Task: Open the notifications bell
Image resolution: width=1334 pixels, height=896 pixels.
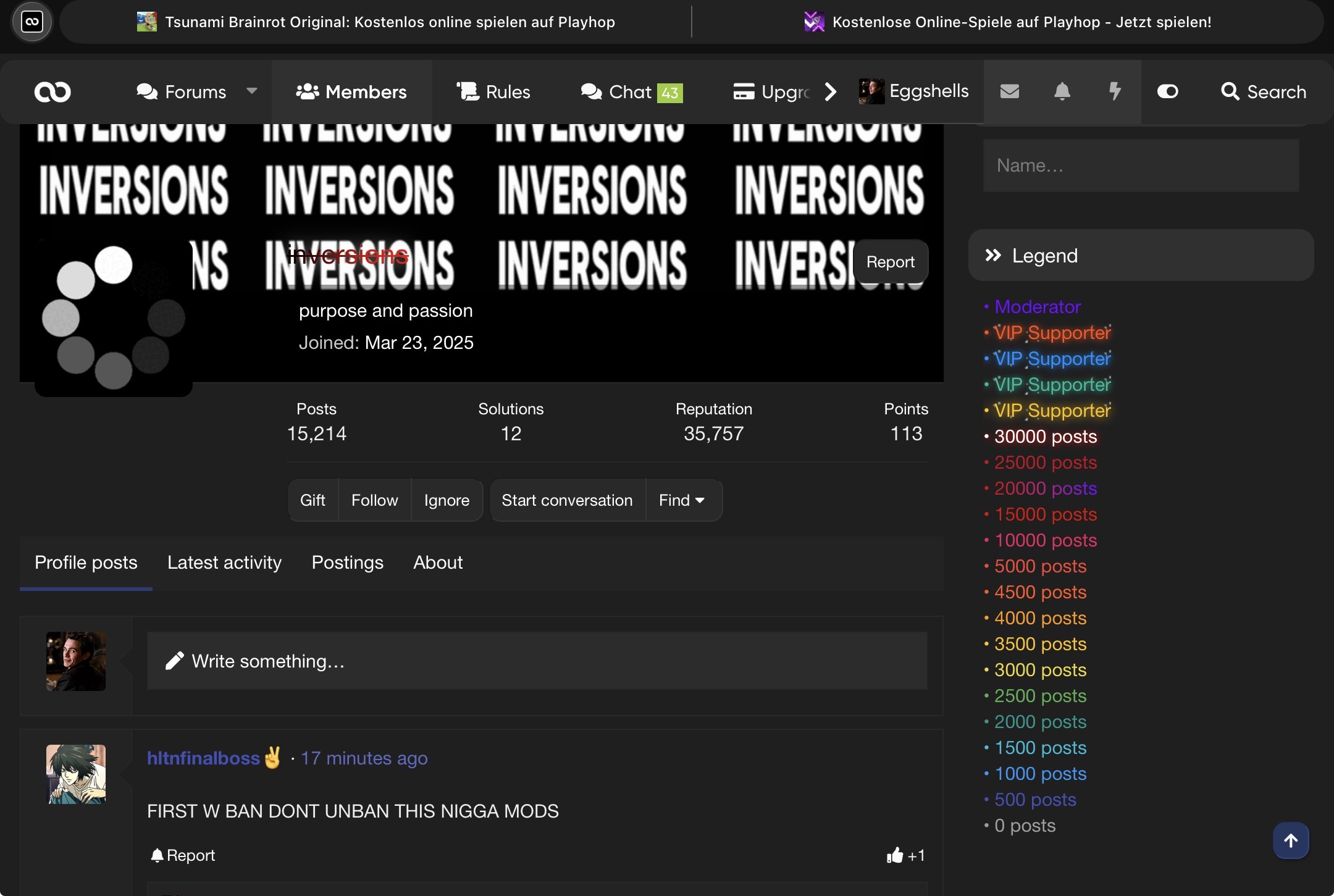Action: [x=1062, y=91]
